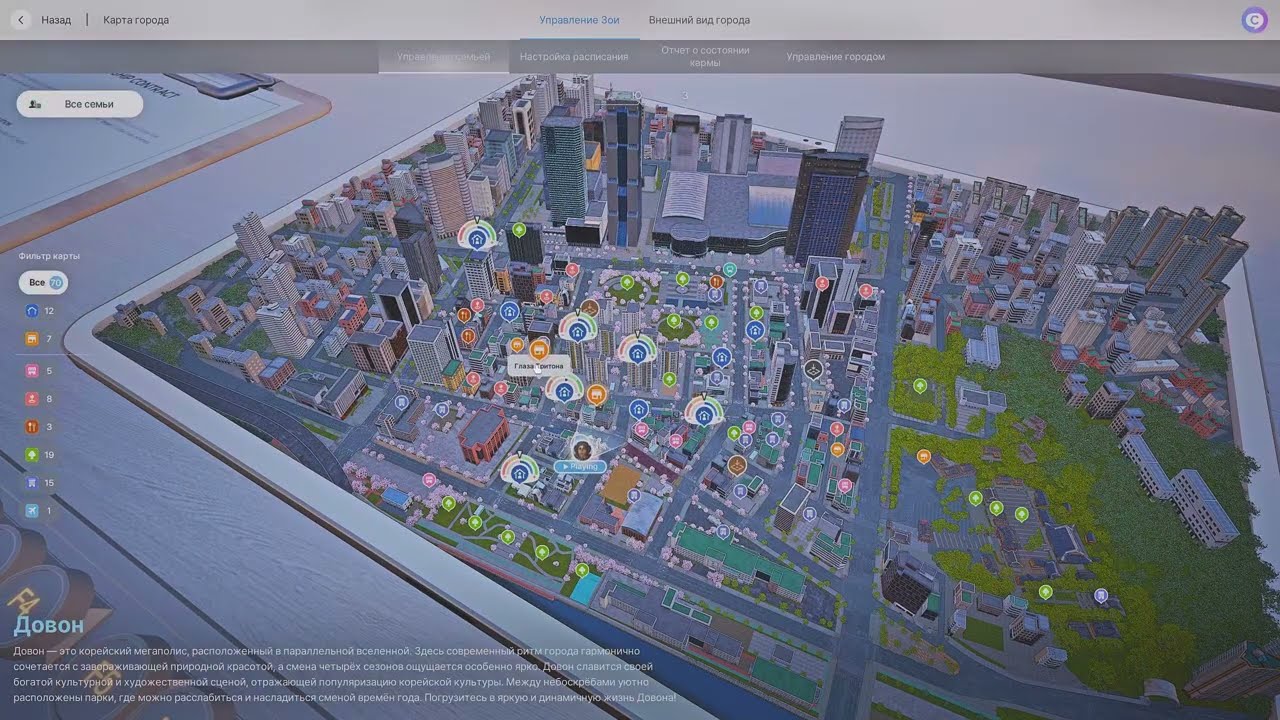The height and width of the screenshot is (720, 1280).
Task: Select the restaurant filter icon with count 3
Action: 32,427
